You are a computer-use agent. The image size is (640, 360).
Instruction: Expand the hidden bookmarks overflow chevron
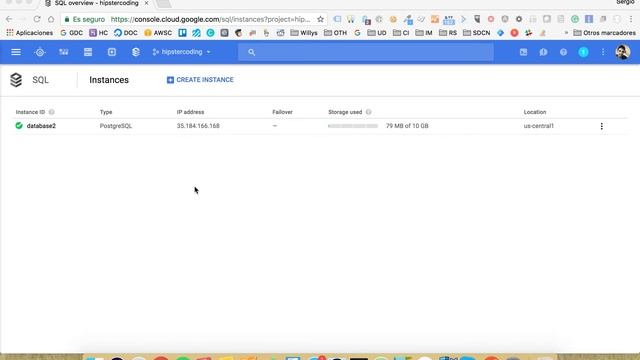click(x=566, y=33)
